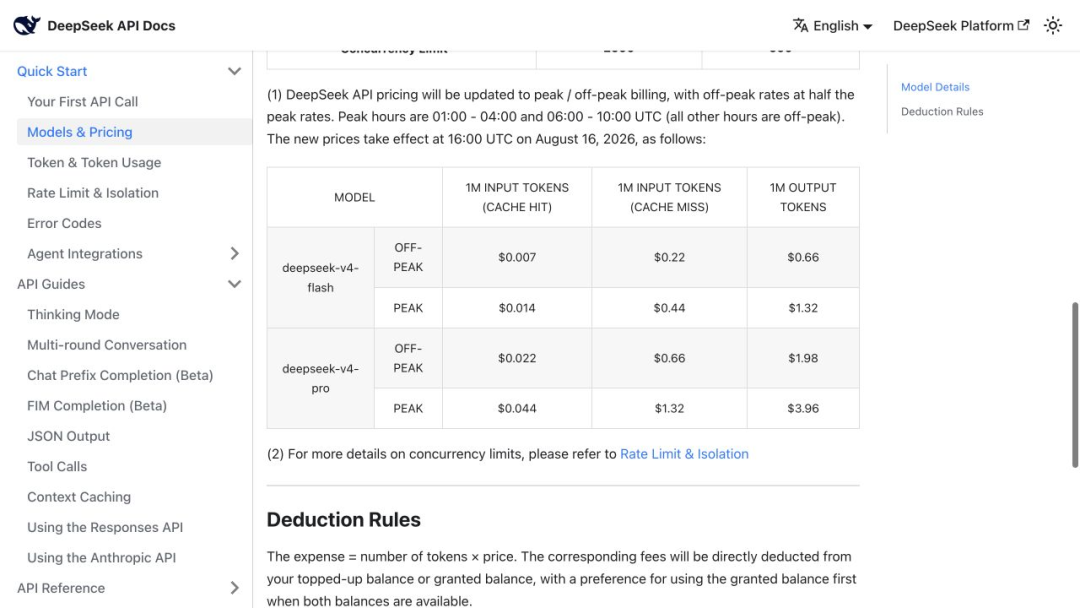Viewport: 1080px width, 608px height.
Task: Collapse the Quick Start section chevron
Action: 234,71
